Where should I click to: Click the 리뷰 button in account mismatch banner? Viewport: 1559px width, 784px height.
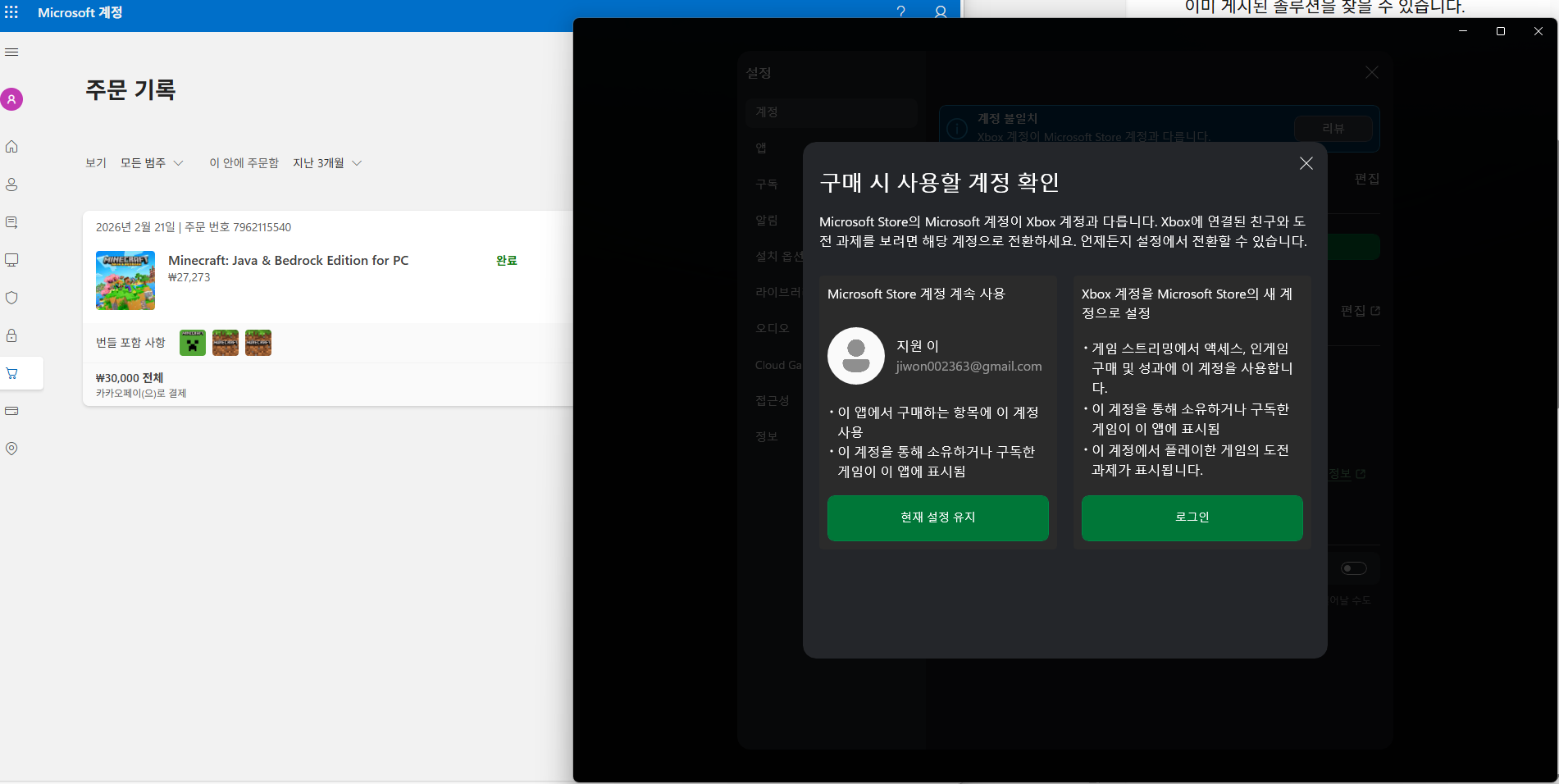point(1333,129)
